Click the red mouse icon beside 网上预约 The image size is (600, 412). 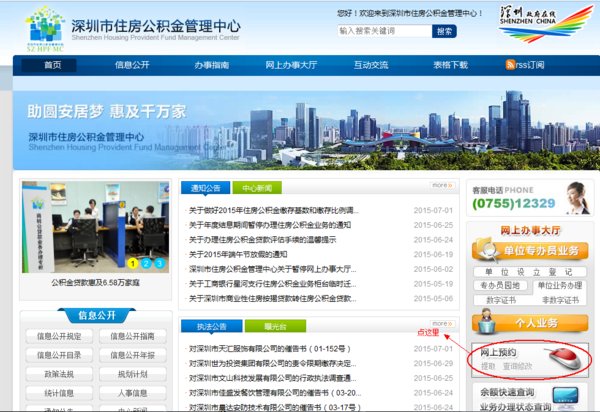point(565,359)
